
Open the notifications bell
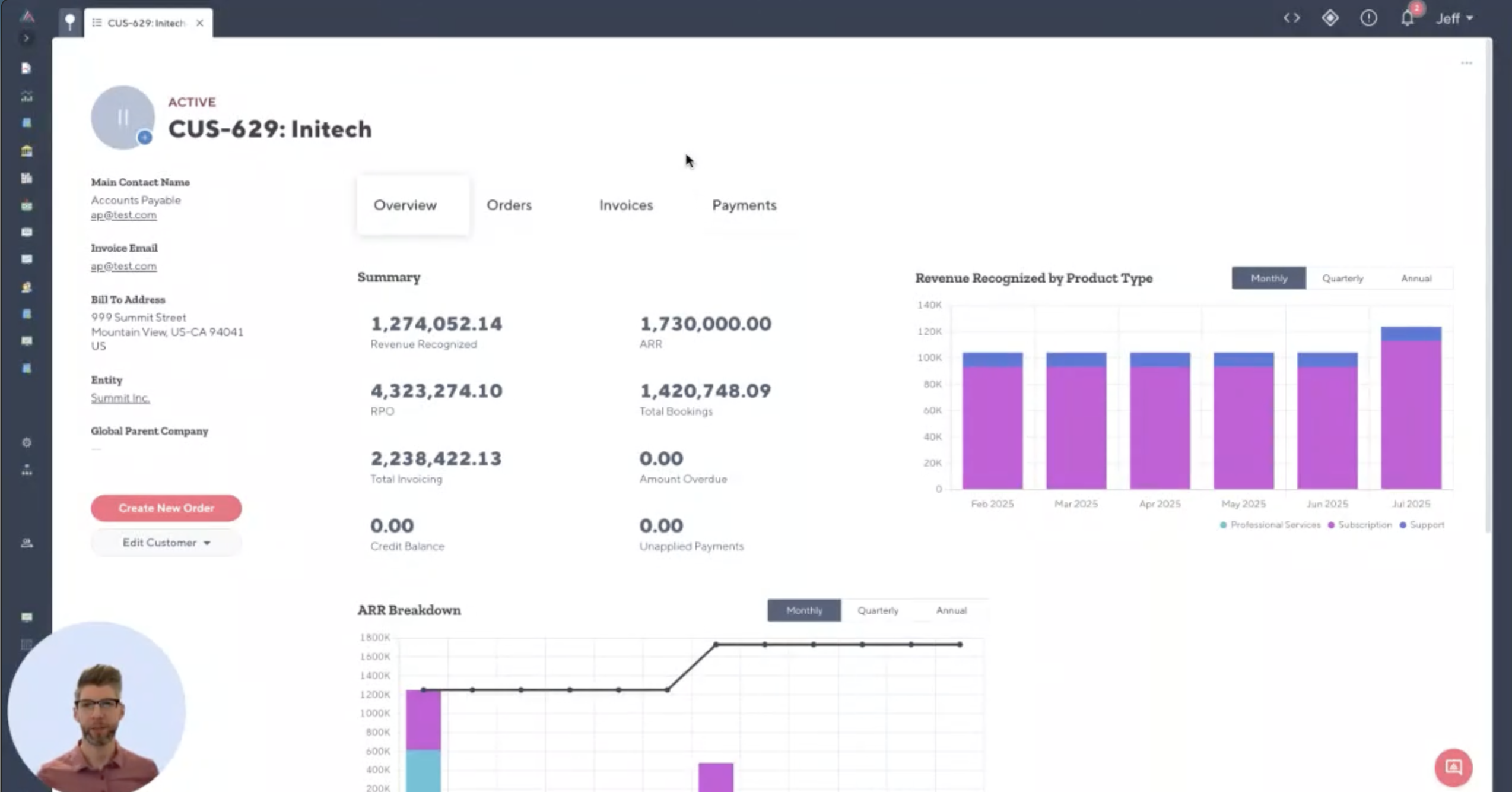(1408, 18)
